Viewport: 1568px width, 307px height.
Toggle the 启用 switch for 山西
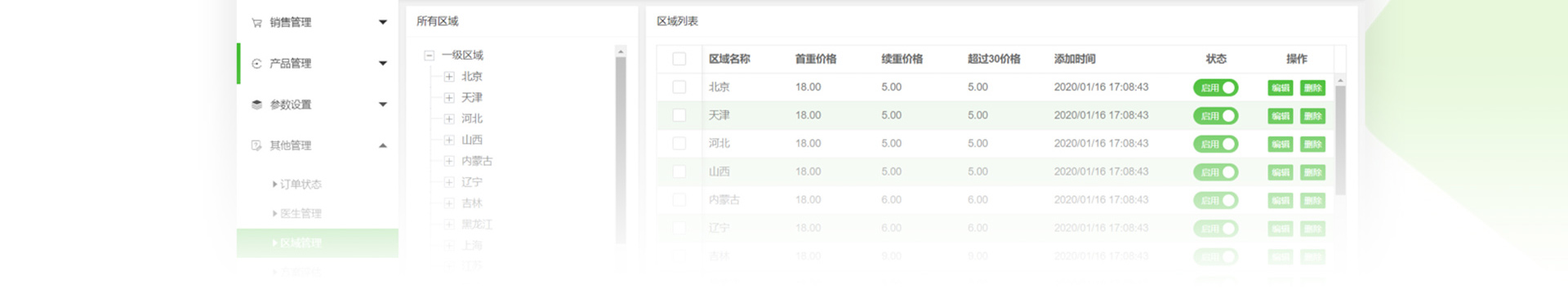(x=1215, y=172)
